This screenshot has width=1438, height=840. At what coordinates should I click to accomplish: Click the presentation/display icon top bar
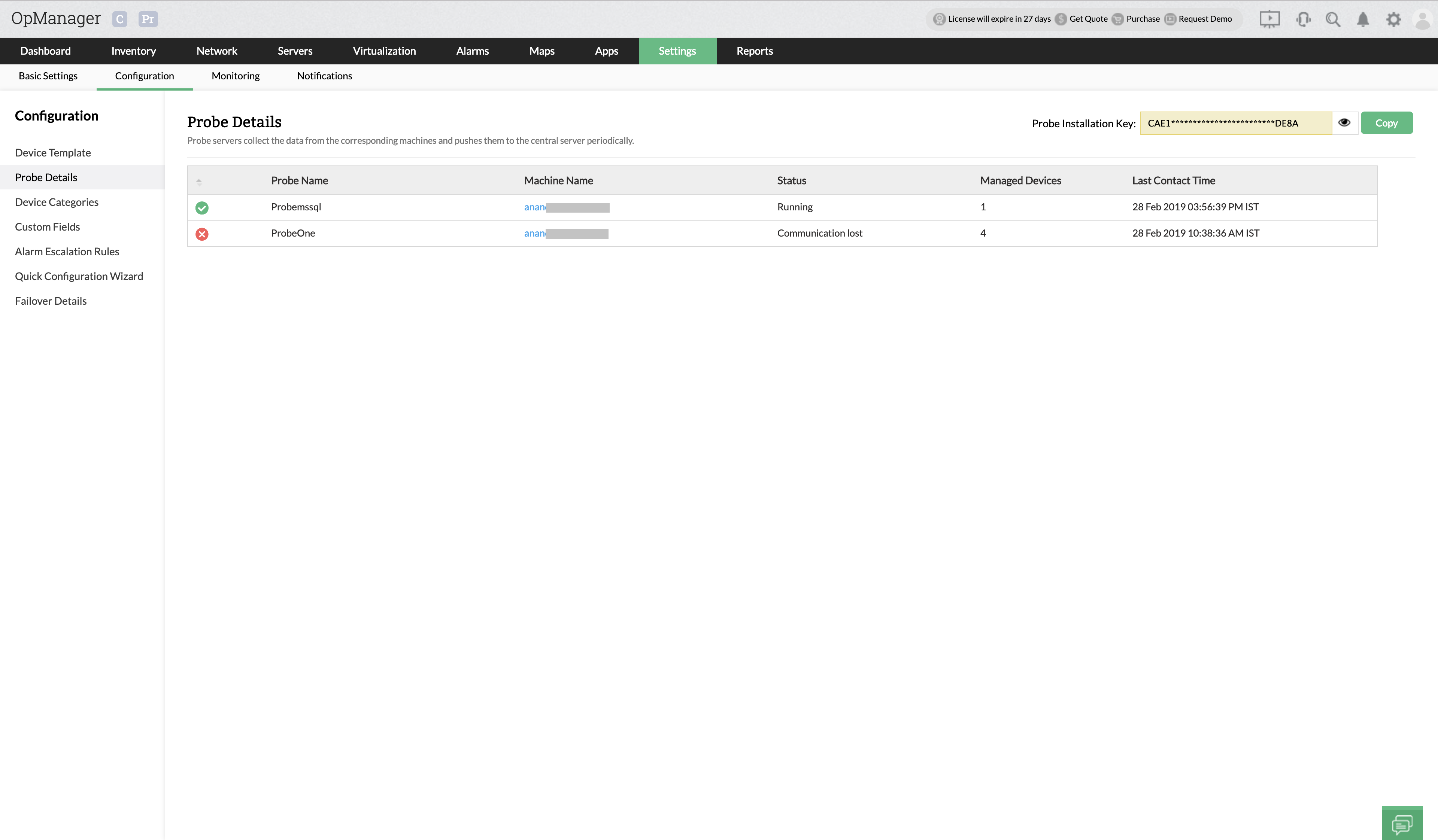[x=1270, y=18]
